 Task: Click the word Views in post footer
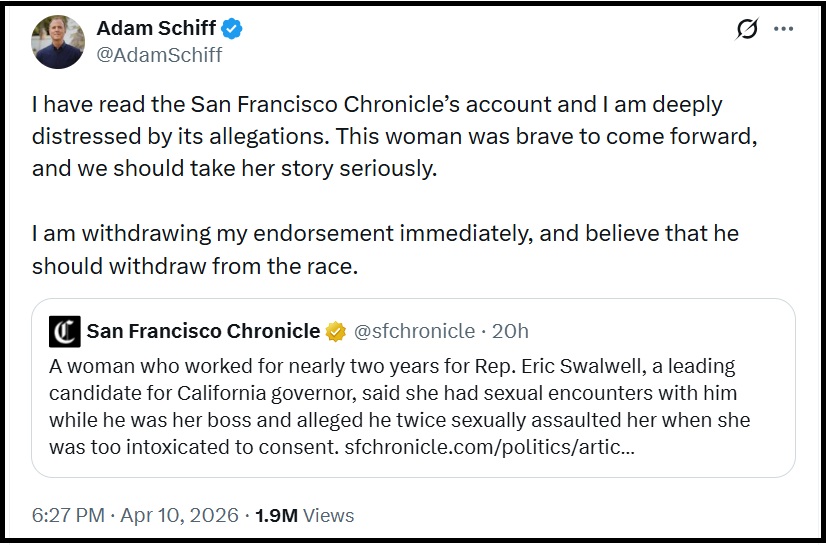(329, 516)
